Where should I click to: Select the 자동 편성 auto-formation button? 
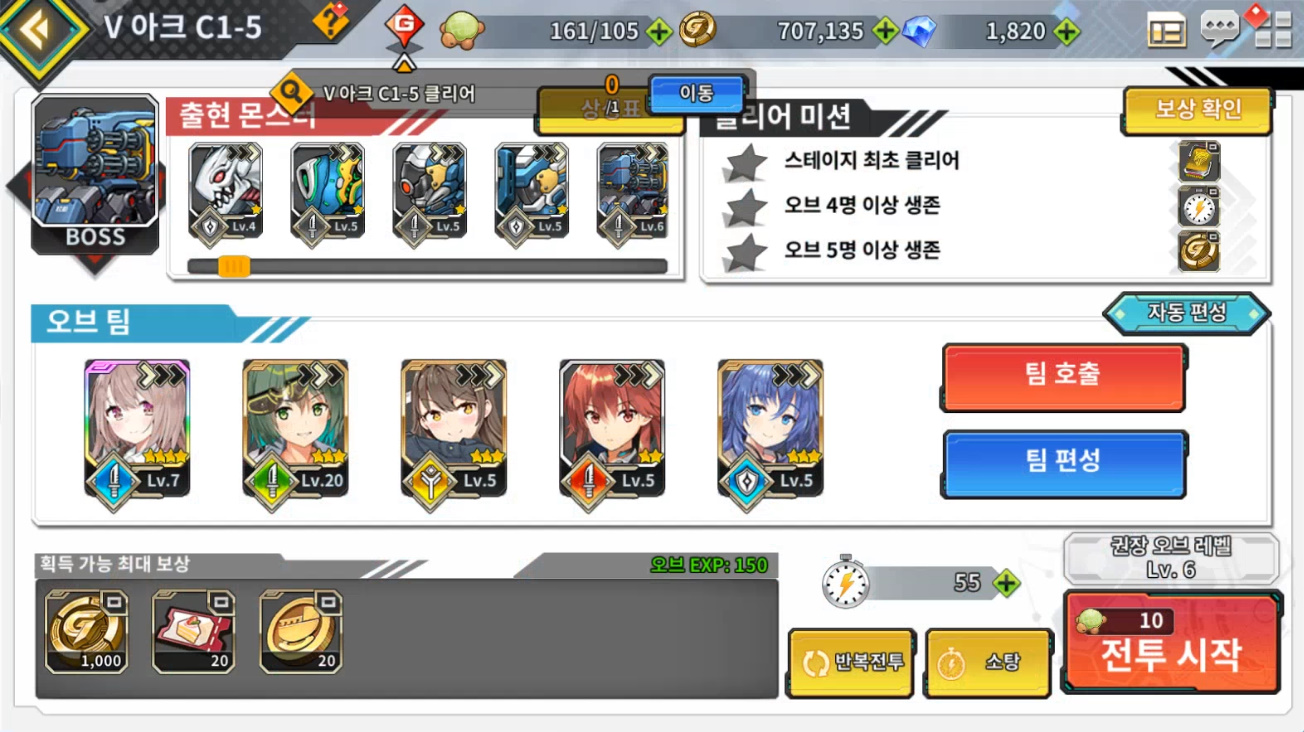[1187, 313]
